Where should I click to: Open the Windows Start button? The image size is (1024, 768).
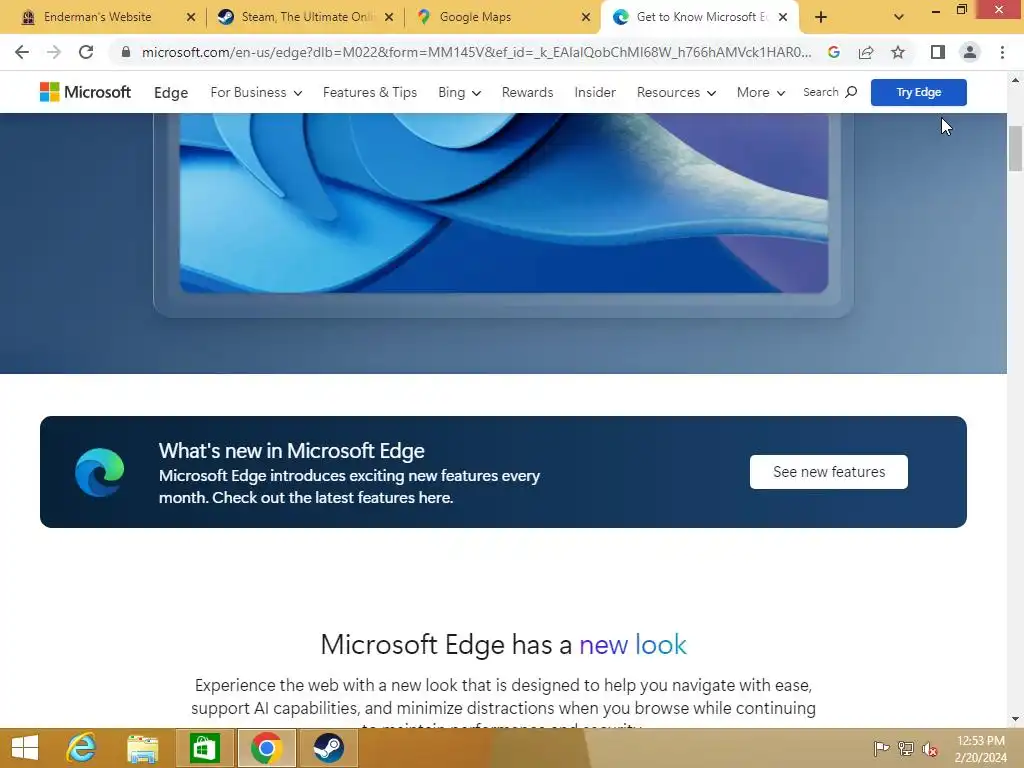click(x=25, y=748)
